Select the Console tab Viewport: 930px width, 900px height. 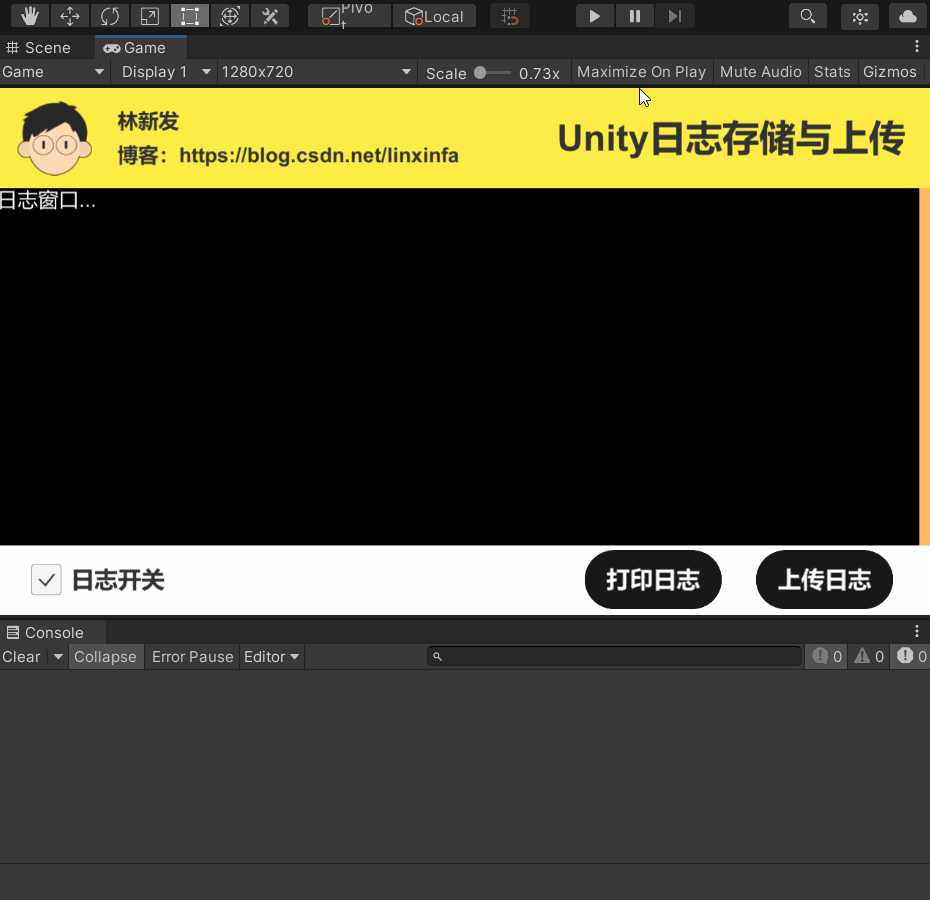53,632
